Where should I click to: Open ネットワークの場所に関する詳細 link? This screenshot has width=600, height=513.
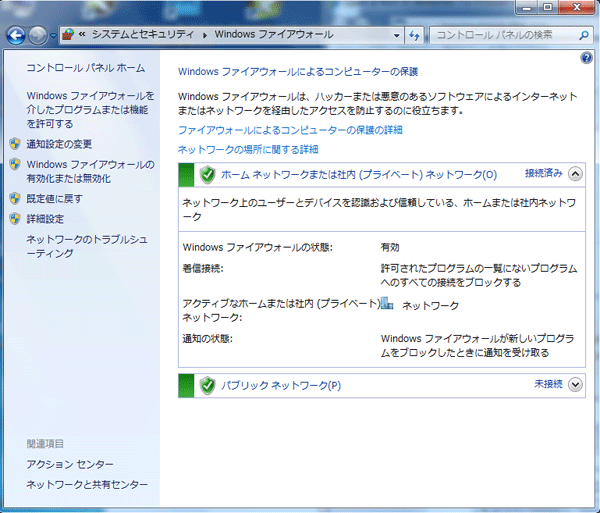coord(248,149)
